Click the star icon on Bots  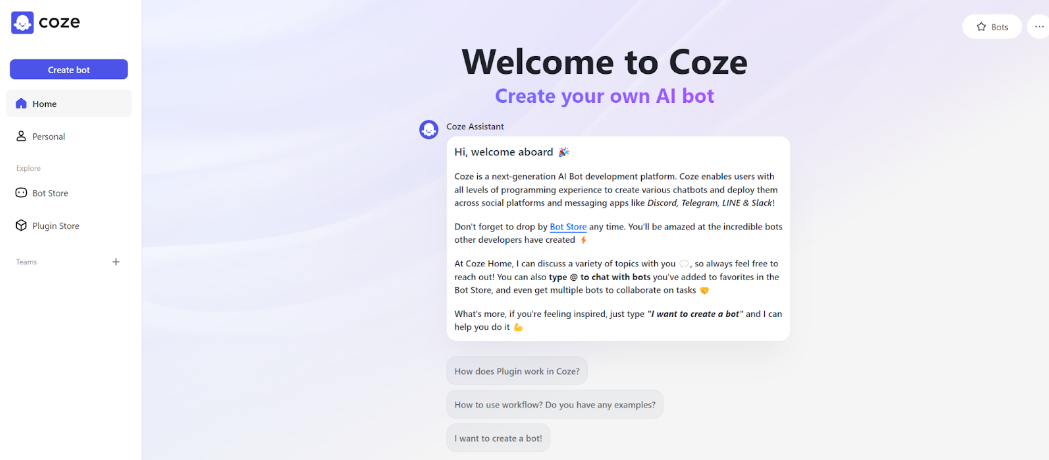point(981,27)
